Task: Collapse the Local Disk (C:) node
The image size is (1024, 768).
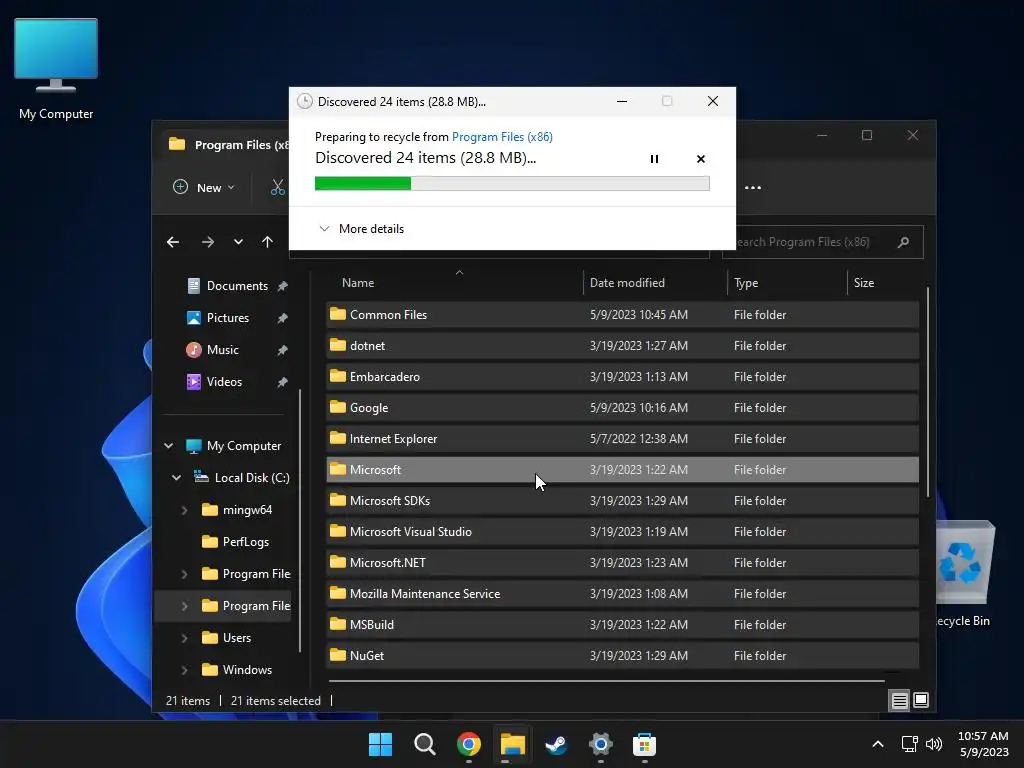Action: pyautogui.click(x=176, y=478)
